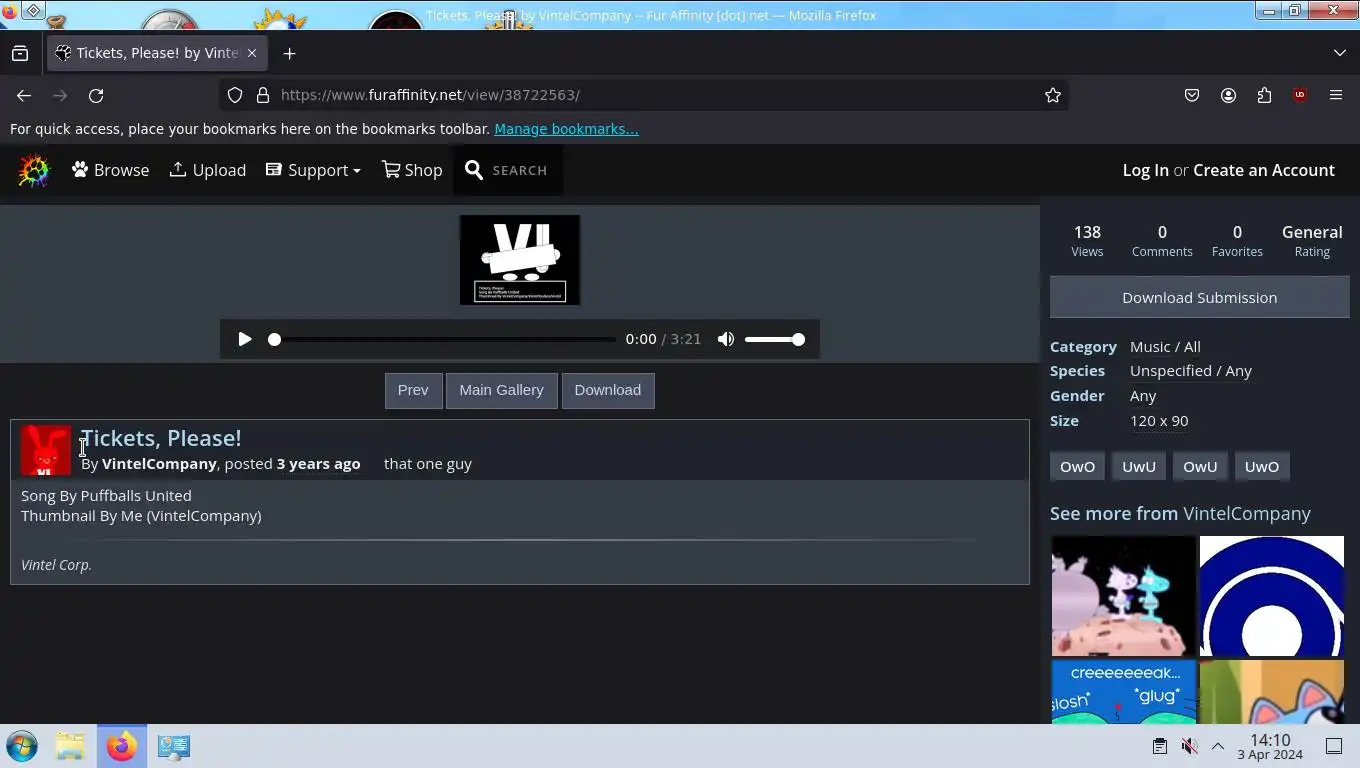Play the audio submission
The image size is (1360, 768).
245,339
